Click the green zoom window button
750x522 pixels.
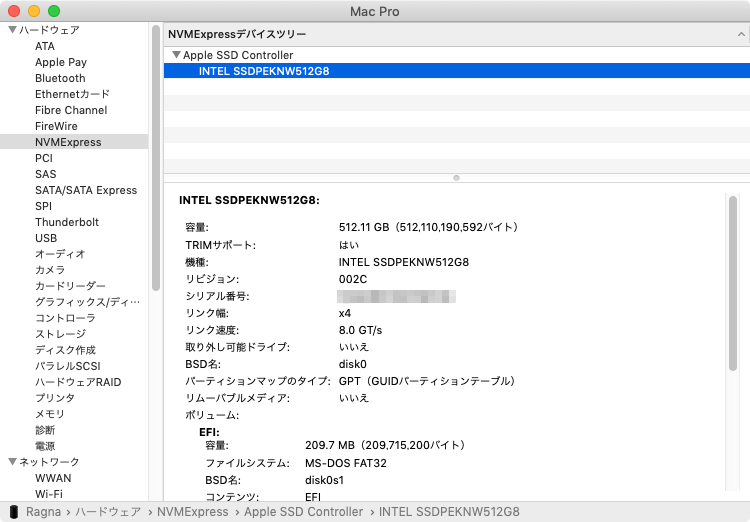point(54,11)
